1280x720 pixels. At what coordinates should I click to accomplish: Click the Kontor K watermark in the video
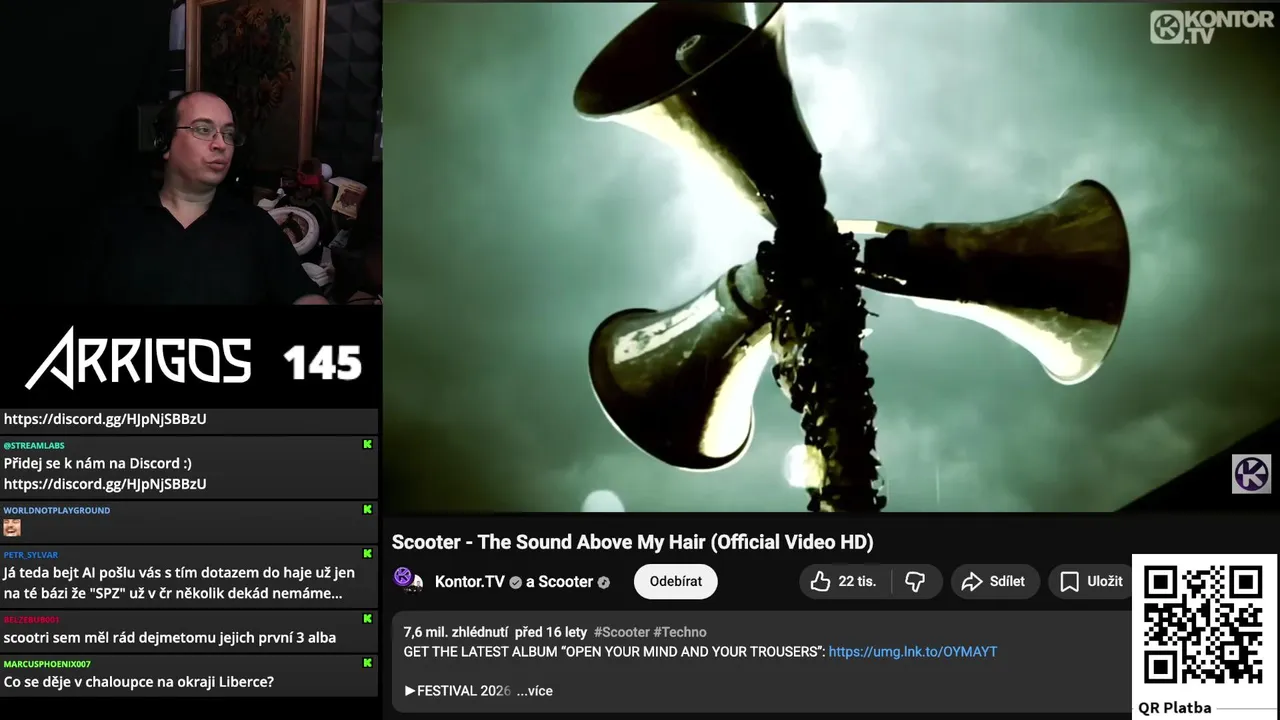click(1251, 474)
